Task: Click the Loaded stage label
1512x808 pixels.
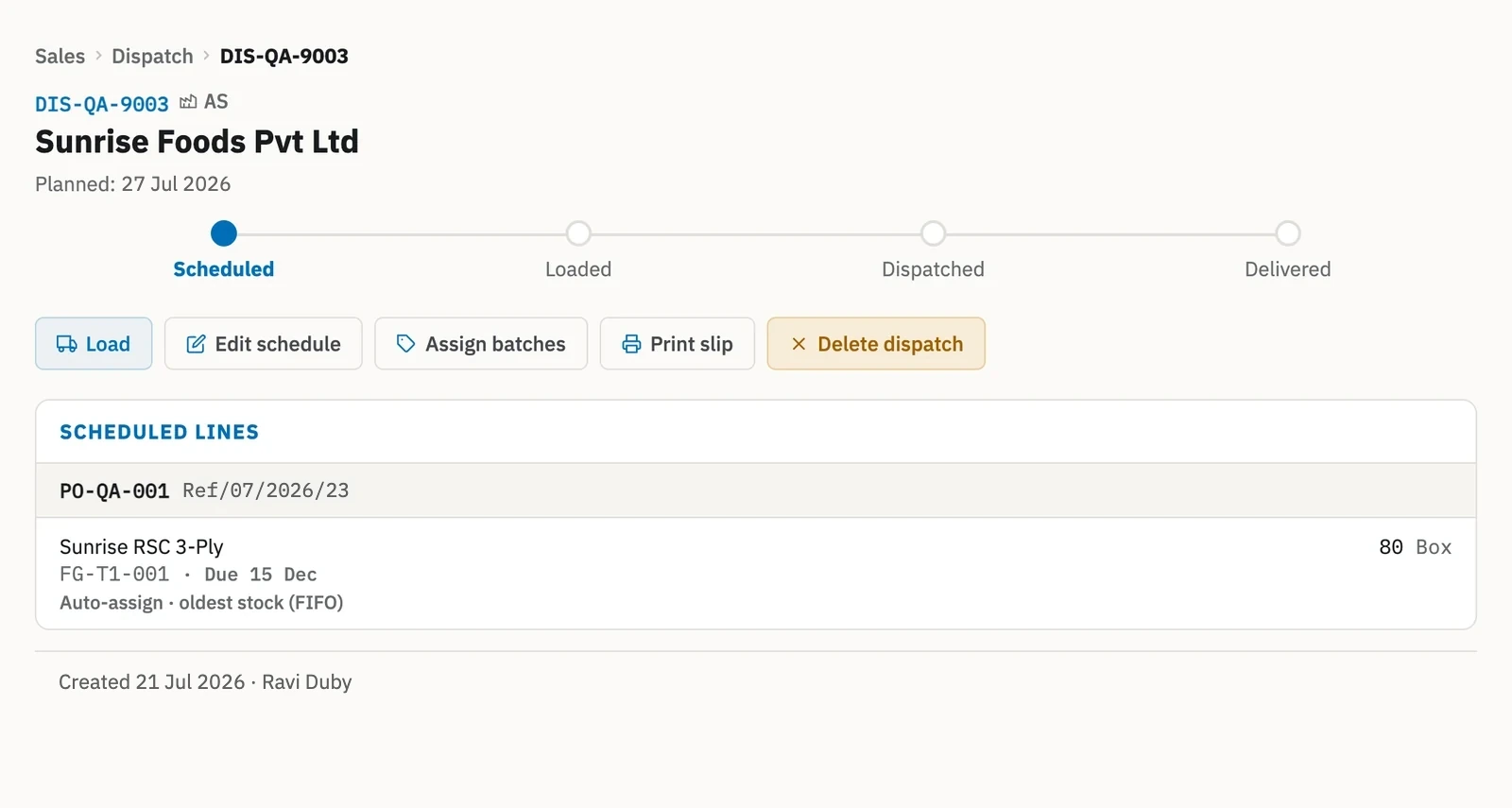Action: point(578,269)
